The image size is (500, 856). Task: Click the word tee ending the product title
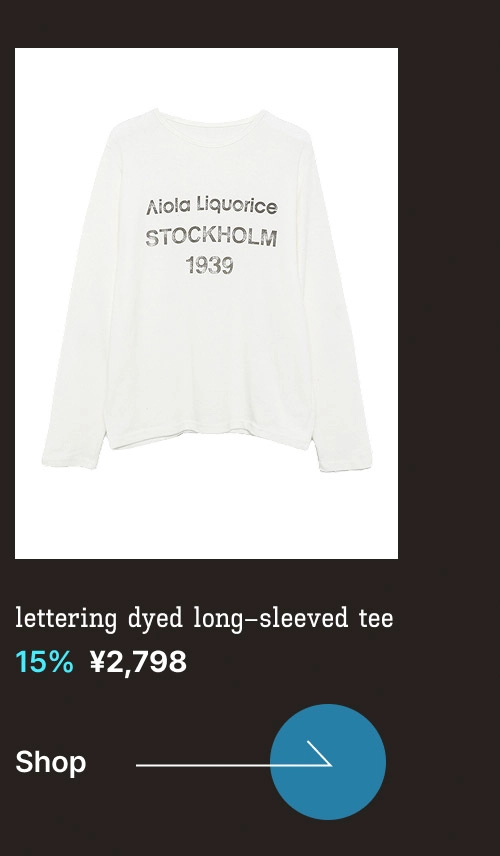(x=376, y=619)
